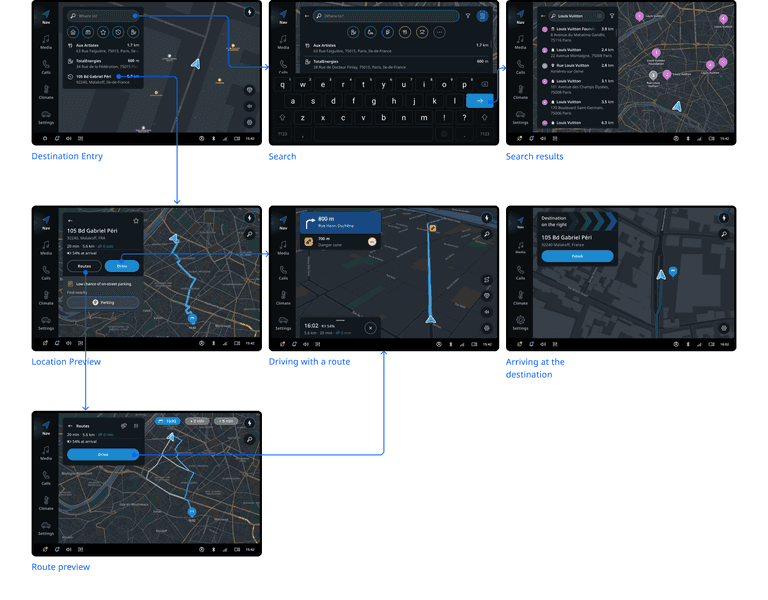768x600 pixels.
Task: Toggle the favorite star in Location Preview
Action: coord(136,220)
